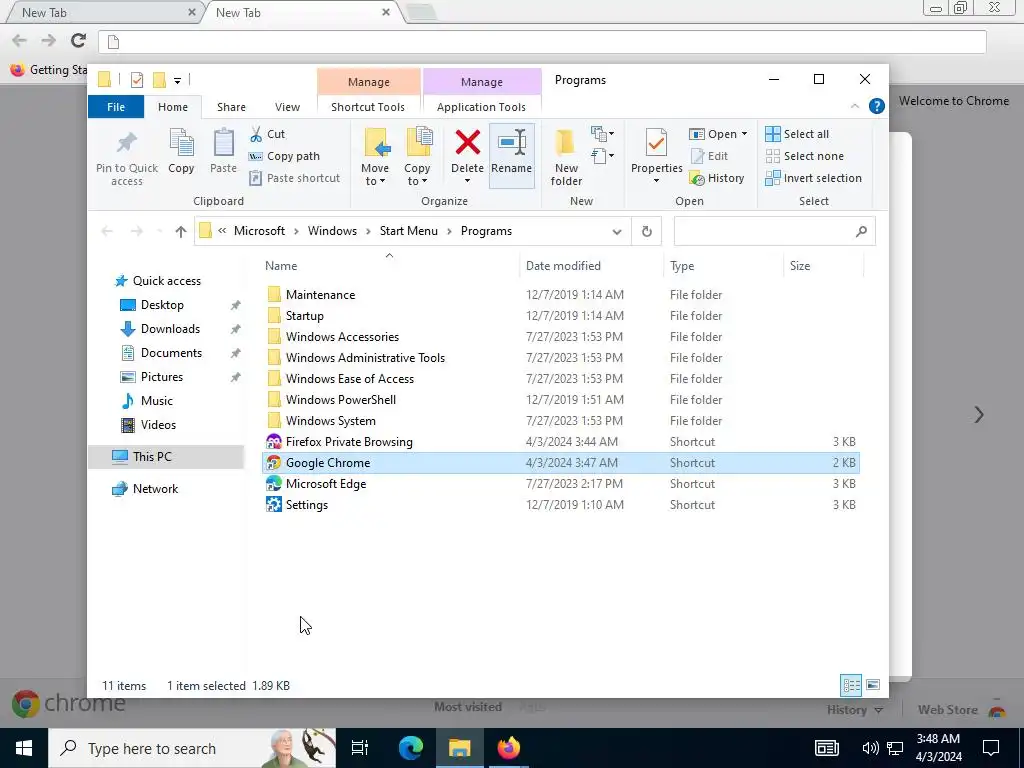The image size is (1024, 768).
Task: Click Select none
Action: click(805, 156)
